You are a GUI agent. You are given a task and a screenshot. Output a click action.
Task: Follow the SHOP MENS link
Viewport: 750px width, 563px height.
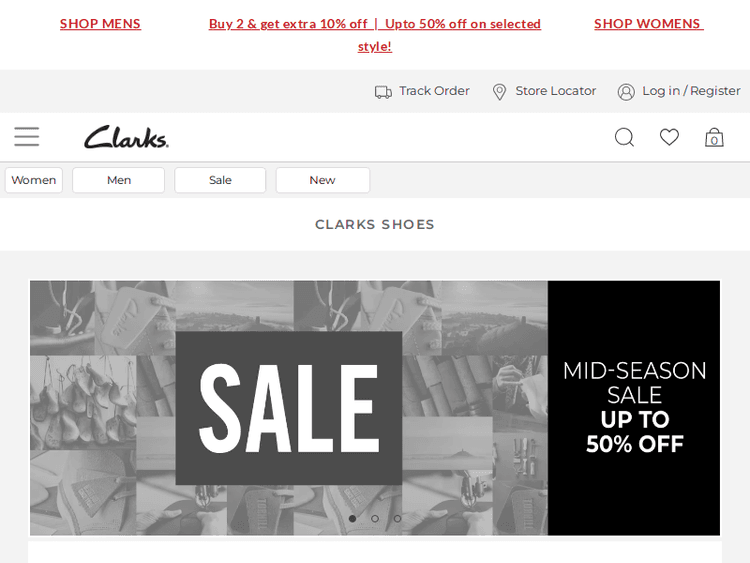[x=100, y=24]
